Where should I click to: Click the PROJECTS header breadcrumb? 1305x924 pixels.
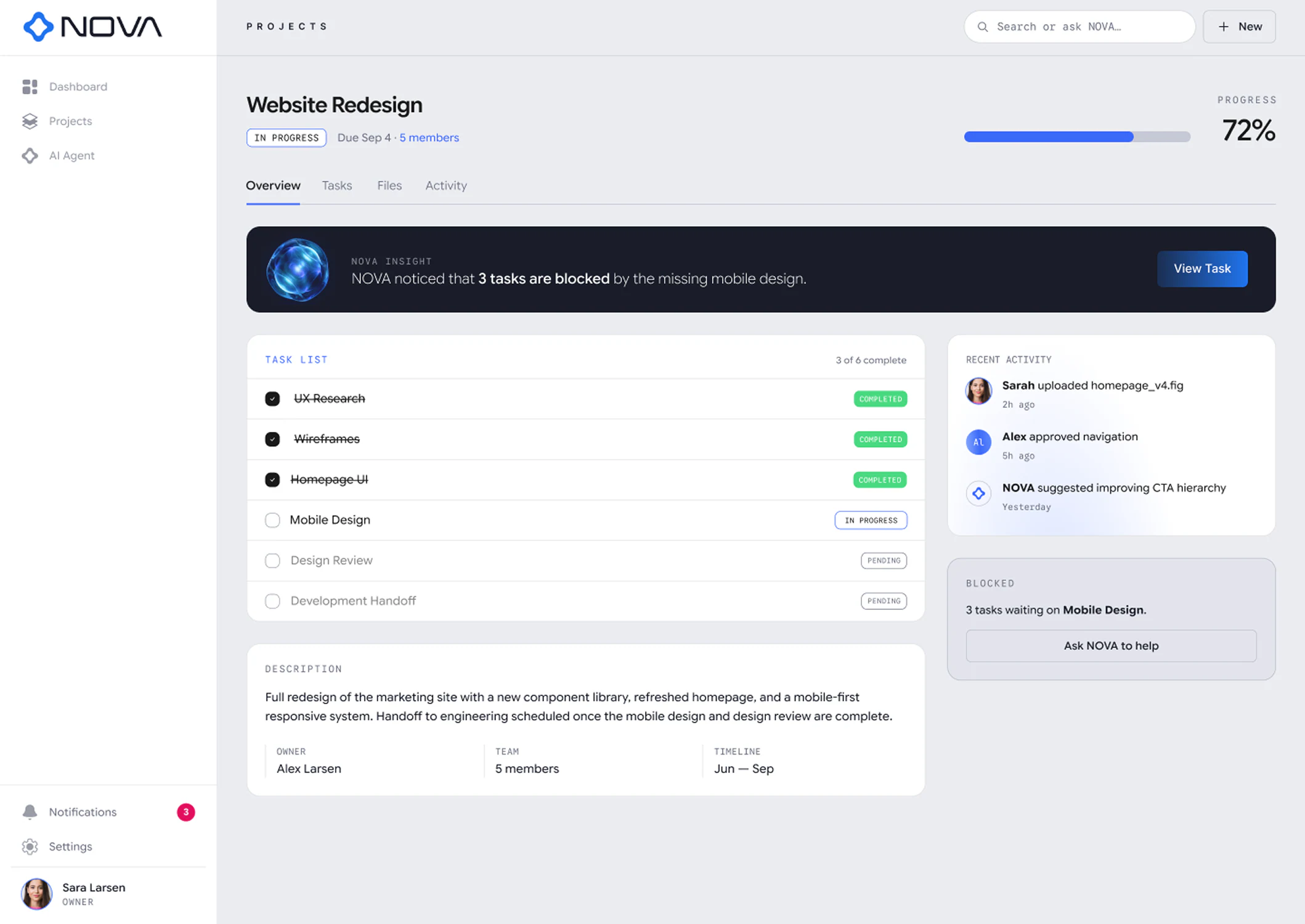[x=287, y=26]
